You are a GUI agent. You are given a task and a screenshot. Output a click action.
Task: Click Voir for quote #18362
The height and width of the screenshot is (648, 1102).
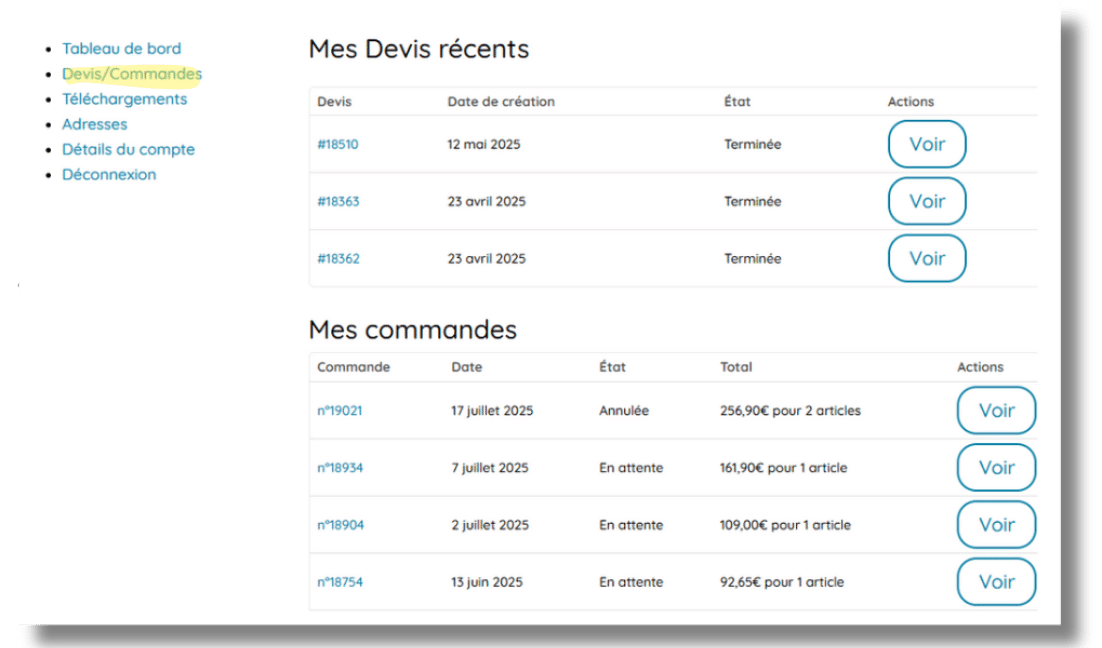pos(927,258)
